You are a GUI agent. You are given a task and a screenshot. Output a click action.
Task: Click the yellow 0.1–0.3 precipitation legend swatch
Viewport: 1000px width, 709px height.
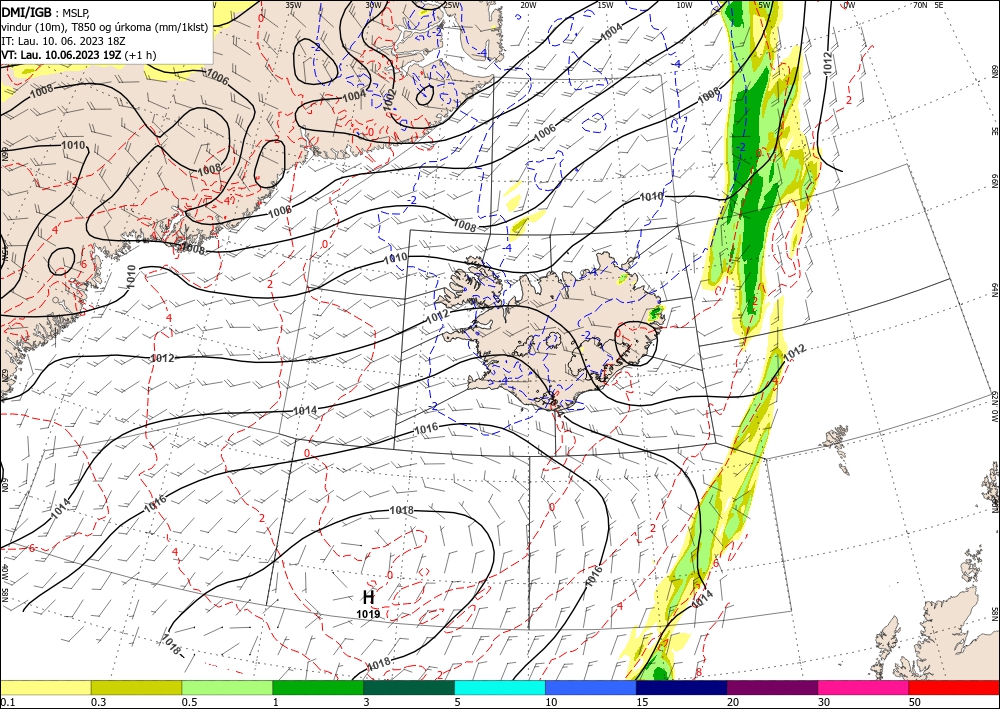tap(45, 687)
